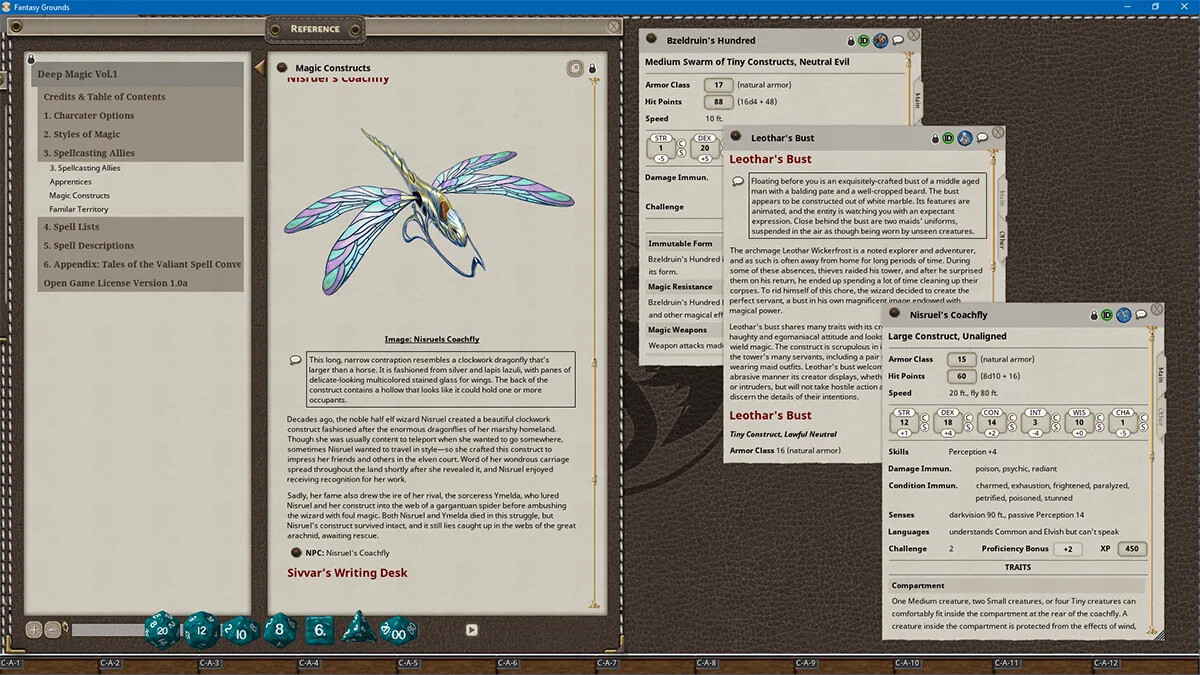Roll the percentile d100 die

click(397, 630)
